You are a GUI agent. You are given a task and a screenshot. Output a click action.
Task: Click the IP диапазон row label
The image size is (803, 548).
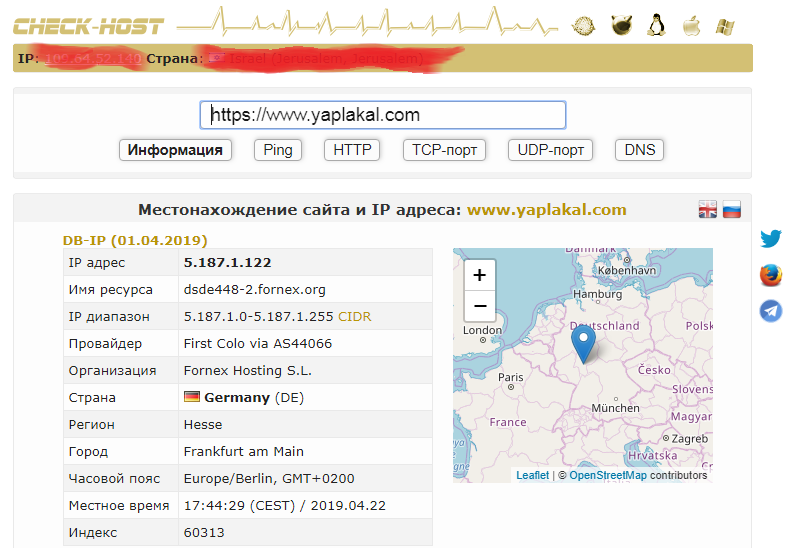pyautogui.click(x=109, y=317)
